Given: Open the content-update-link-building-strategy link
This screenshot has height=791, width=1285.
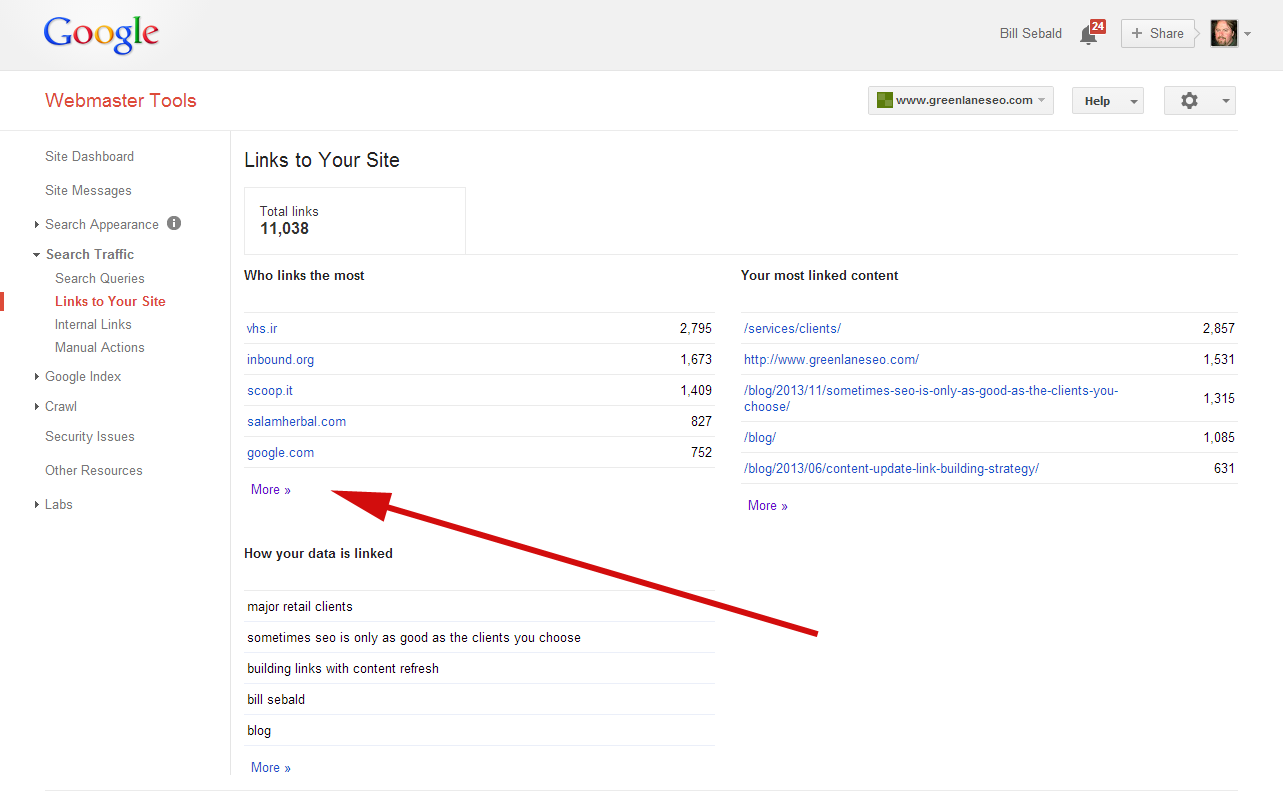Looking at the screenshot, I should 891,468.
